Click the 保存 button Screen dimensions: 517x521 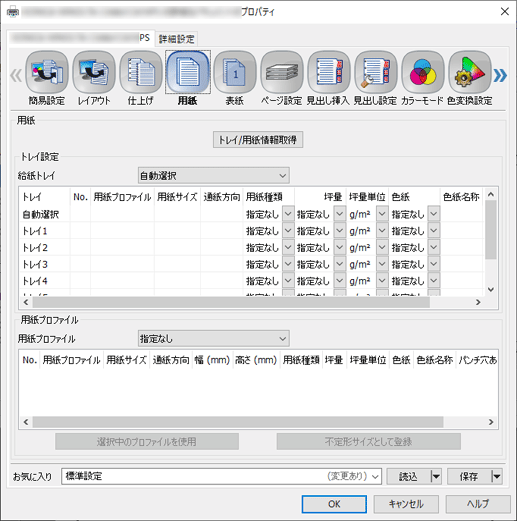tap(469, 477)
